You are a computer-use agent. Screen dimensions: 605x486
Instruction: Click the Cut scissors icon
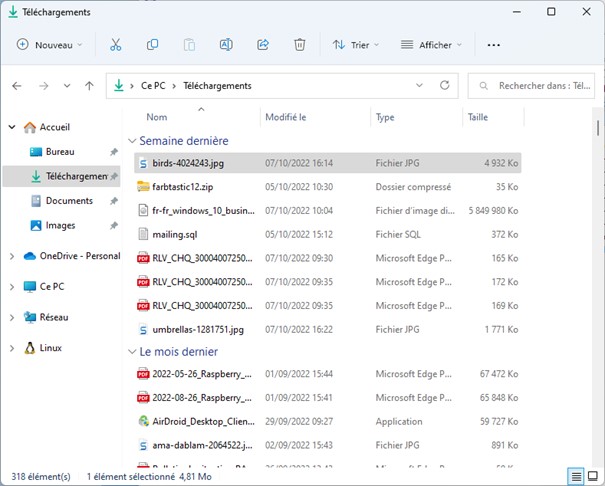(115, 45)
